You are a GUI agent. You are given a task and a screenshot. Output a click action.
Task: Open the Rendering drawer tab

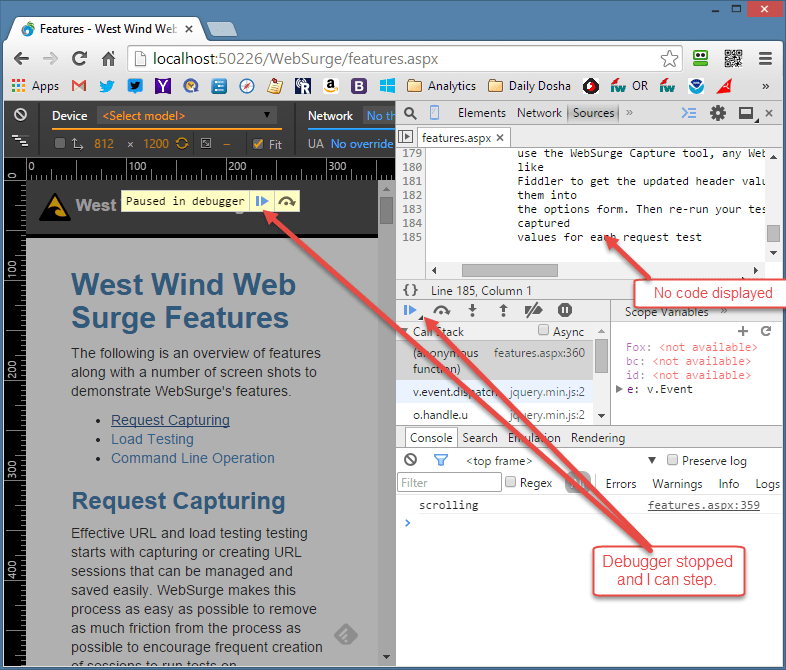pyautogui.click(x=598, y=437)
